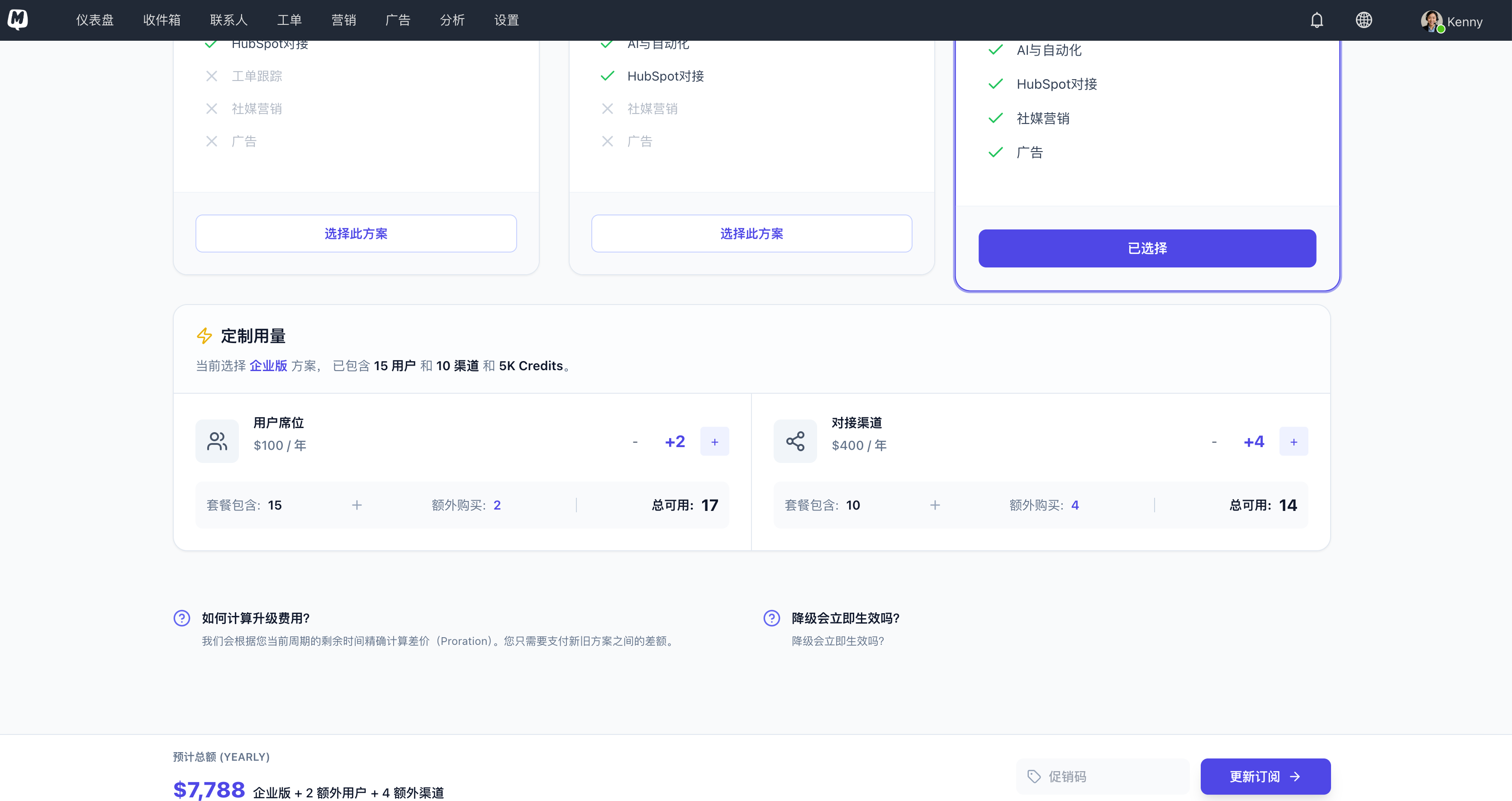
Task: Click the user seats people icon
Action: (217, 441)
